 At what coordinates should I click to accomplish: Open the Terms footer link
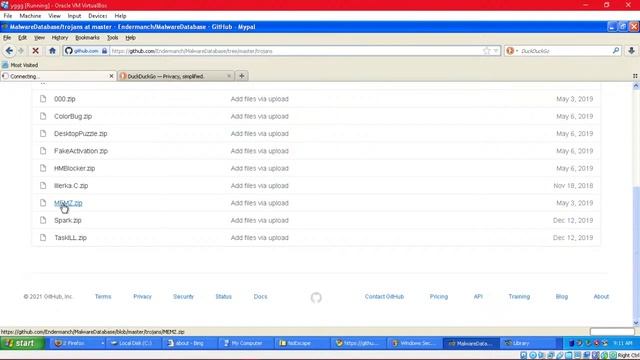pos(103,297)
